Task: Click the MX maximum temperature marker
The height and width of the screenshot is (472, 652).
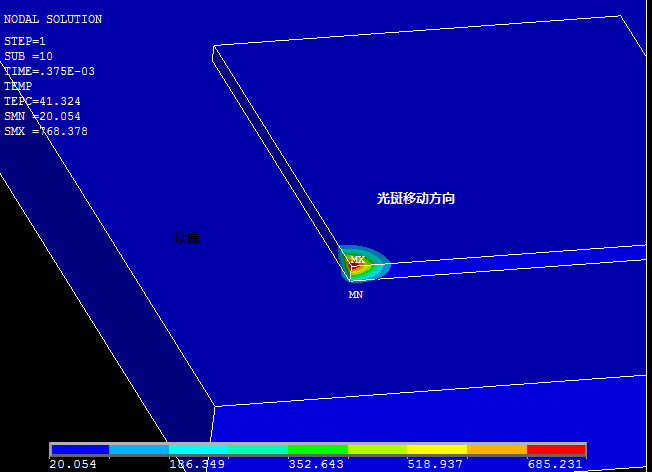Action: [x=357, y=259]
